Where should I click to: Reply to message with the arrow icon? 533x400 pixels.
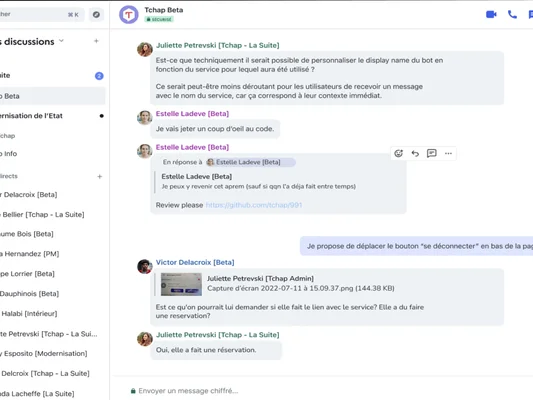[x=415, y=153]
